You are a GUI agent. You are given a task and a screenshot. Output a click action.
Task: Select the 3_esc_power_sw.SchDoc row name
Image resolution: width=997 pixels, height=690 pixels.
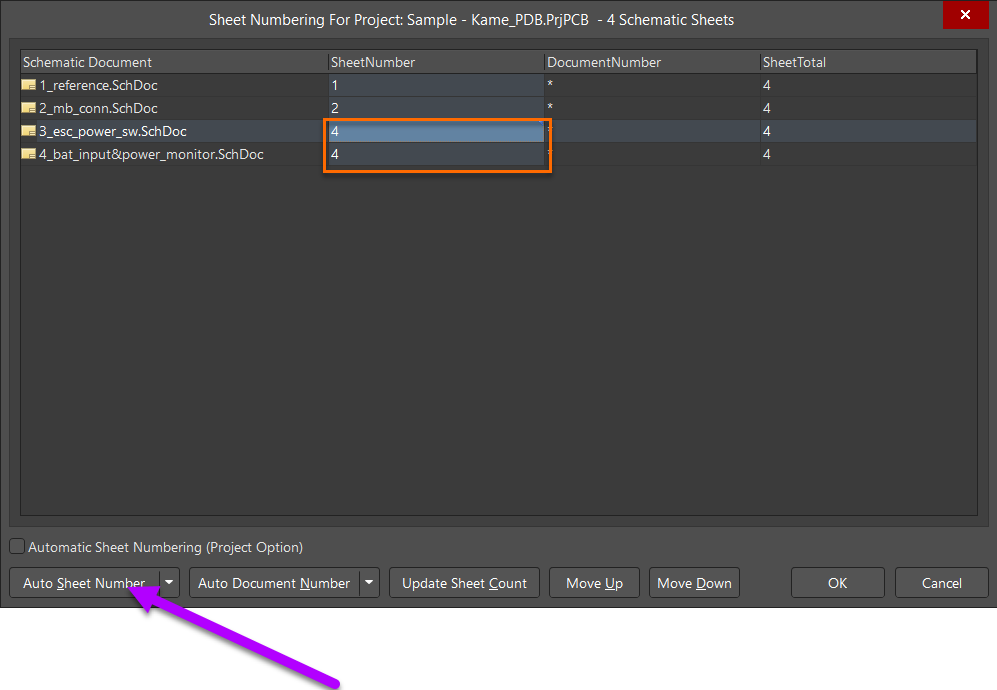click(113, 131)
